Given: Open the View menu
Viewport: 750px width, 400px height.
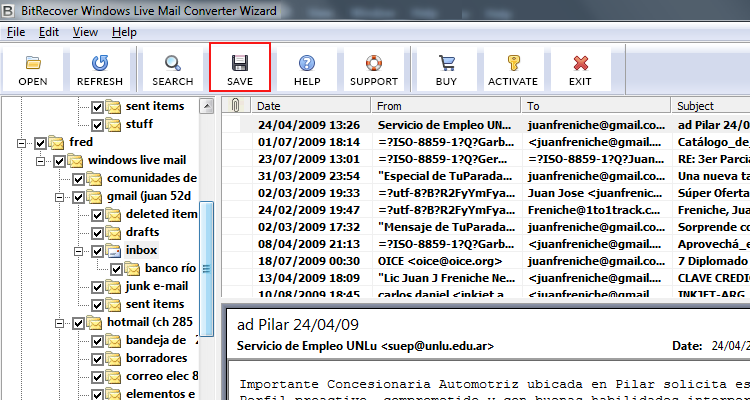Looking at the screenshot, I should pyautogui.click(x=85, y=32).
